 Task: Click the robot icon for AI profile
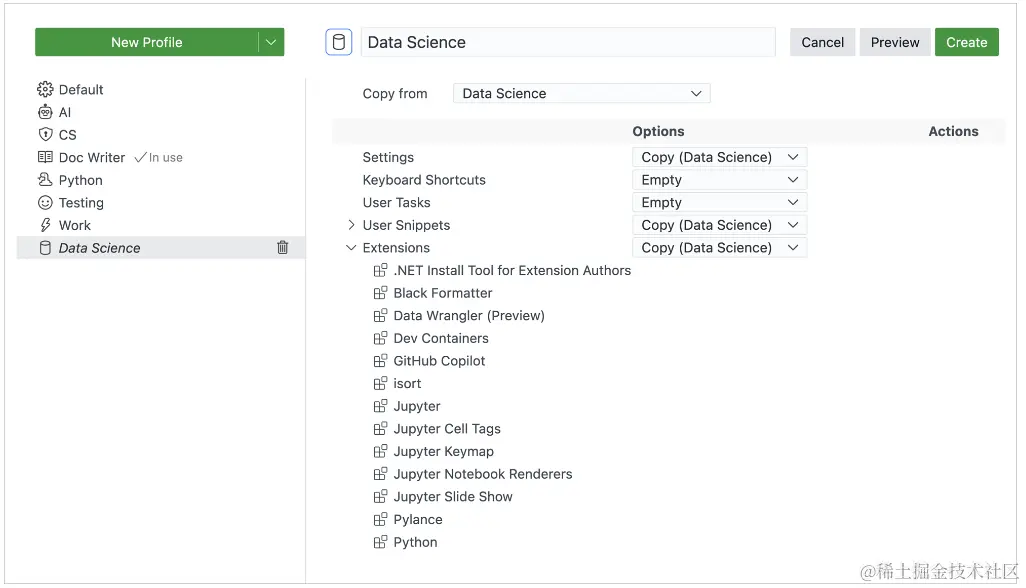[x=45, y=113]
